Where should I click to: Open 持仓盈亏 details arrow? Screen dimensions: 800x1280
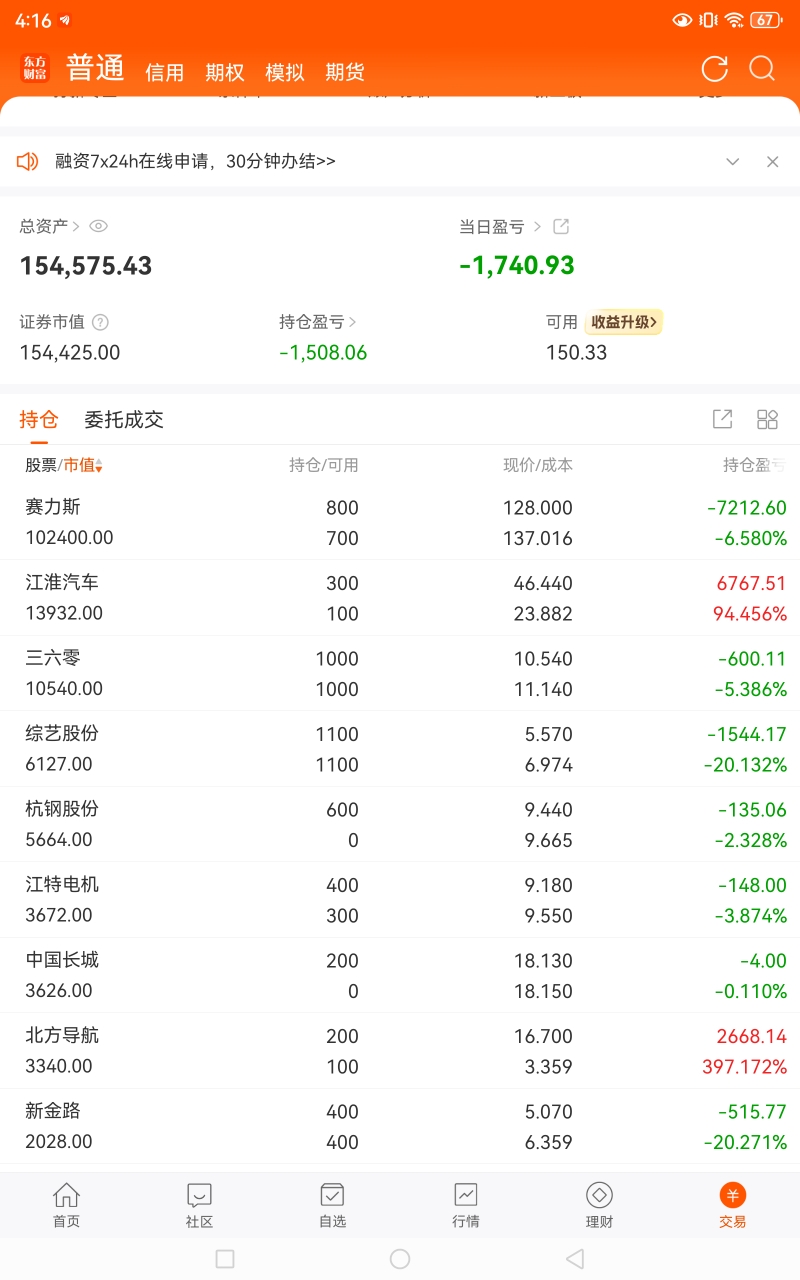352,322
